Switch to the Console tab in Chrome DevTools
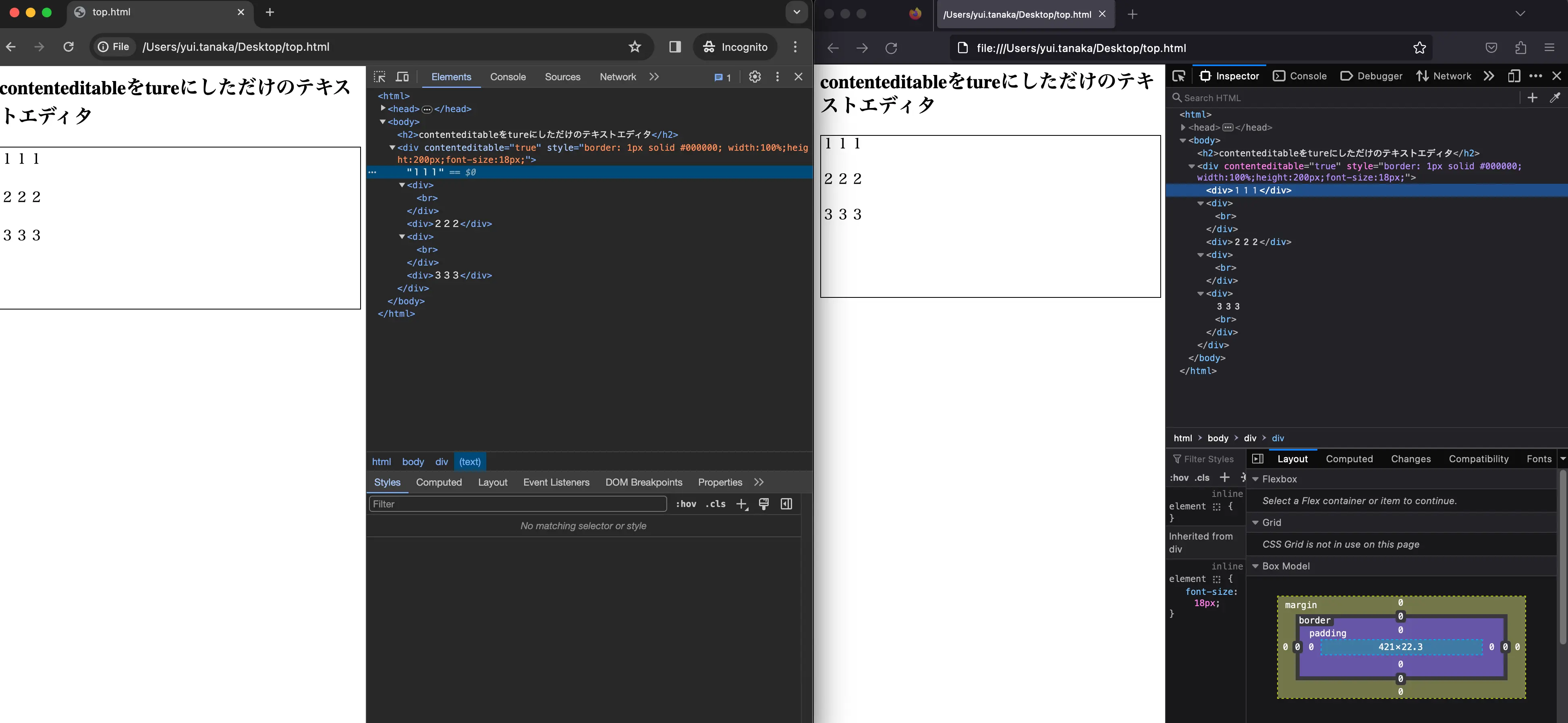This screenshot has height=723, width=1568. (x=508, y=77)
